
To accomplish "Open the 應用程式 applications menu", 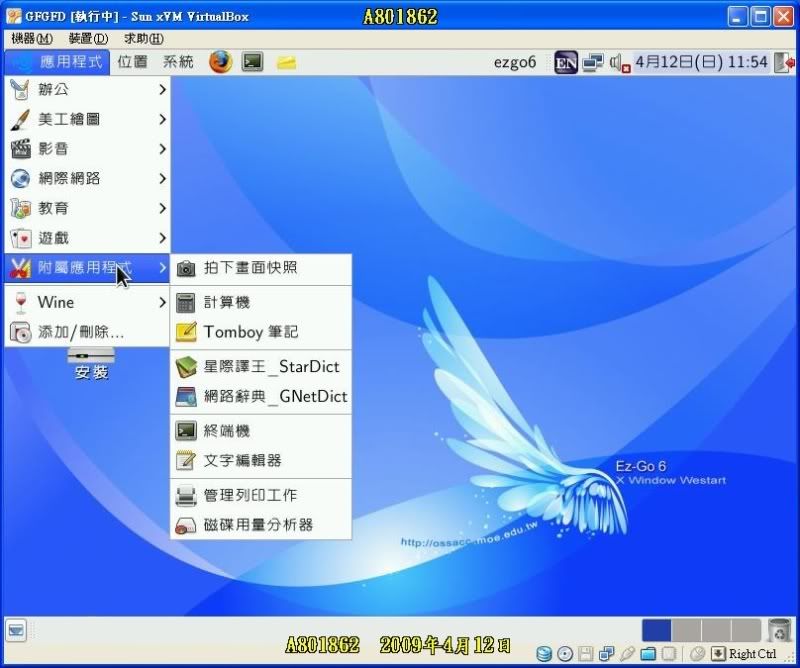I will [57, 62].
